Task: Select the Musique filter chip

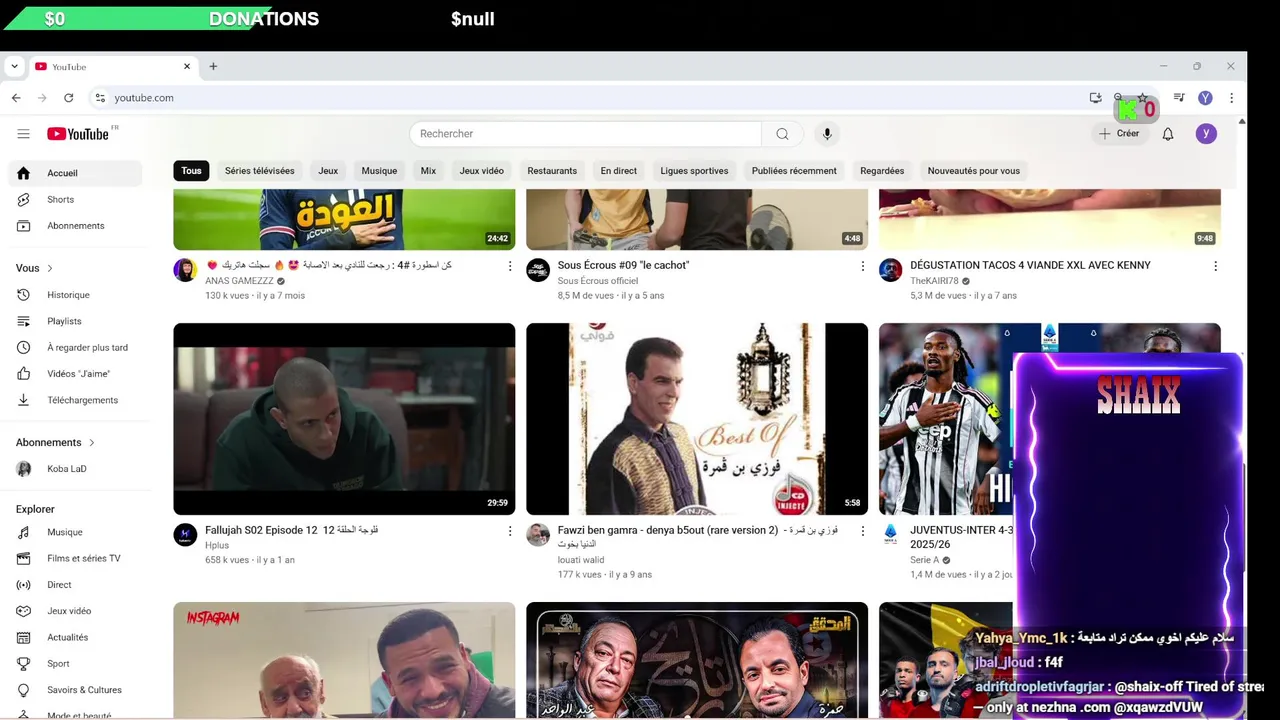Action: pos(379,171)
